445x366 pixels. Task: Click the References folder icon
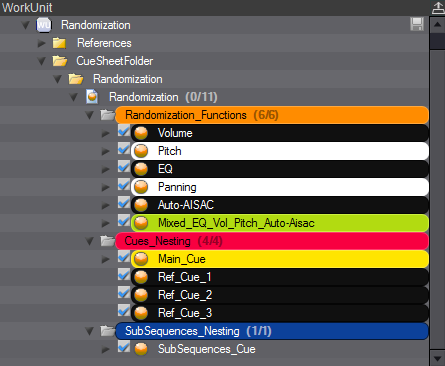59,43
